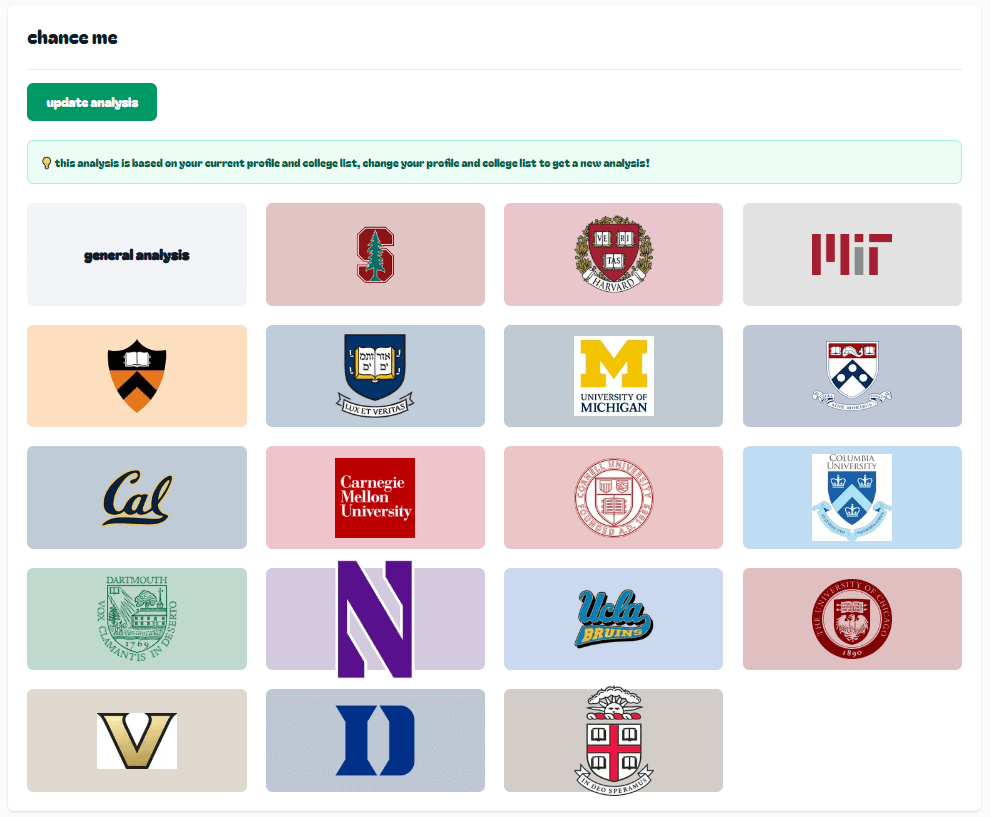
Task: Open the UCLA Bruins card
Action: [613, 619]
